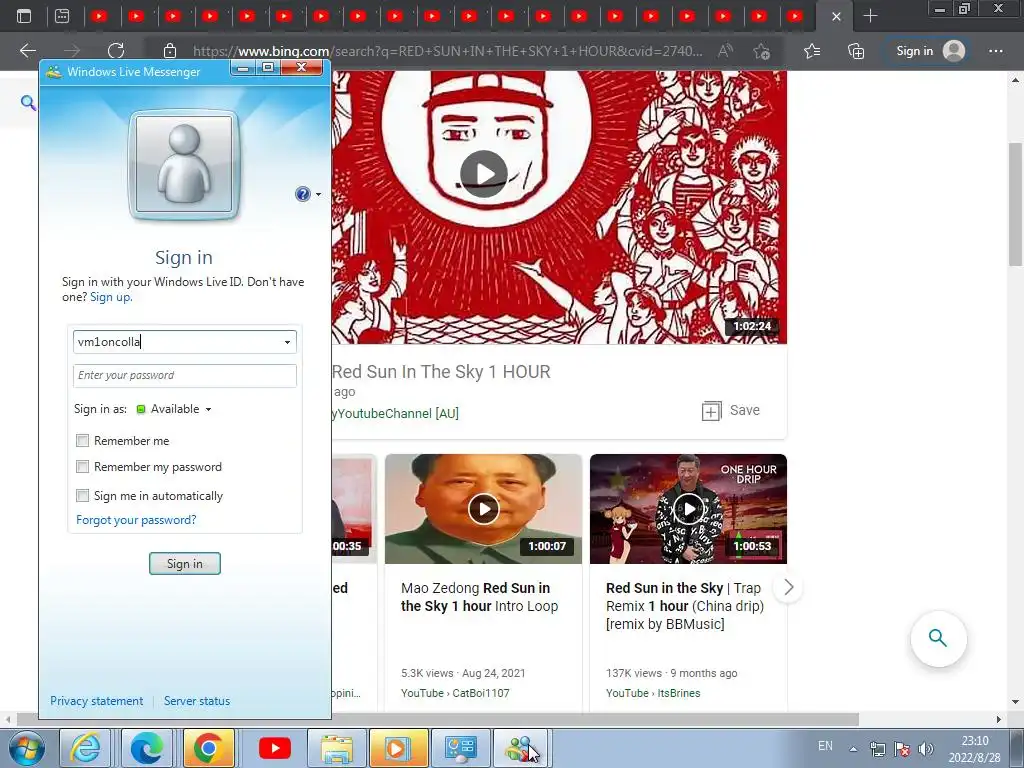Play the main Red Sun video

pyautogui.click(x=483, y=174)
